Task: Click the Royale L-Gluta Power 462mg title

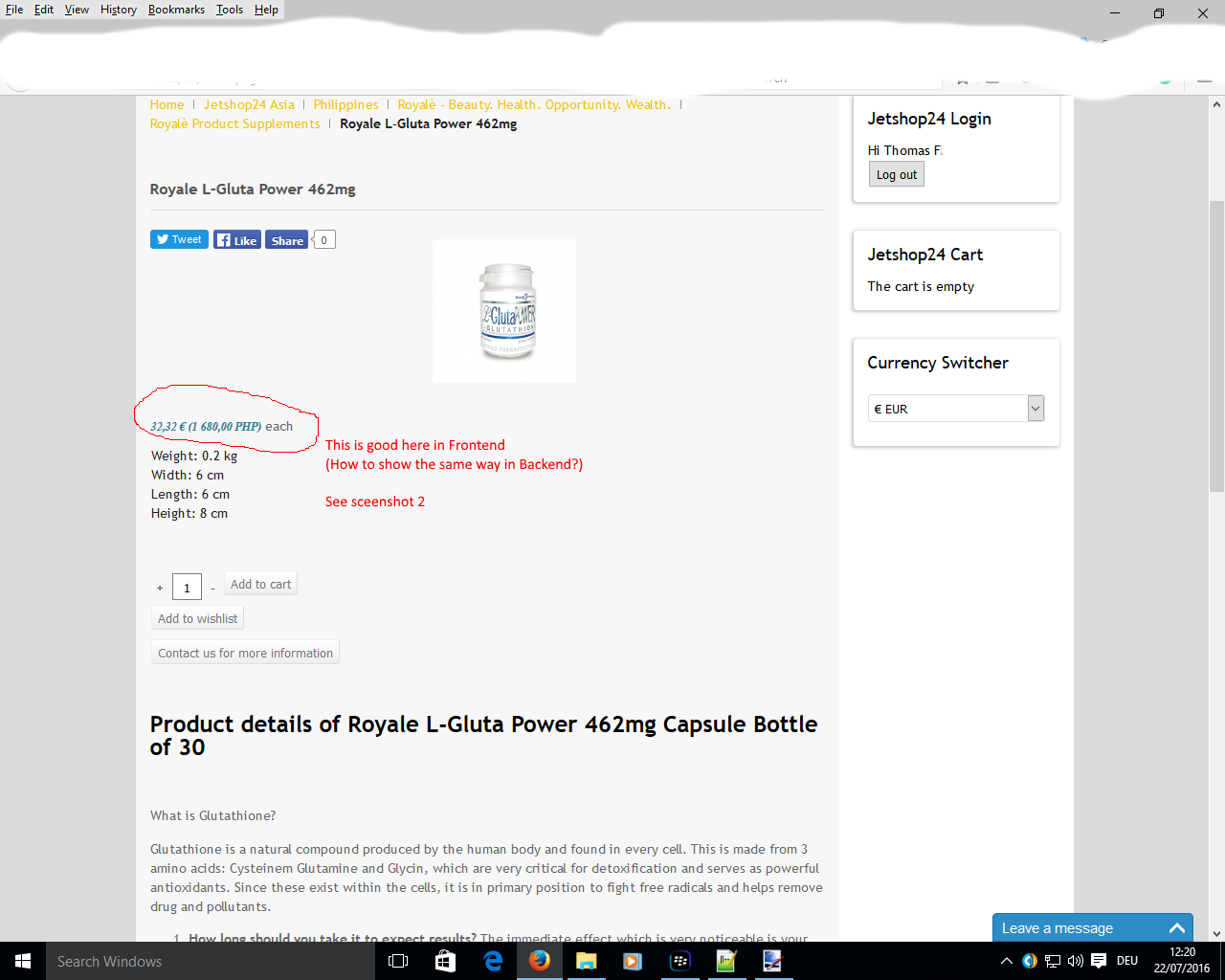Action: pos(253,189)
